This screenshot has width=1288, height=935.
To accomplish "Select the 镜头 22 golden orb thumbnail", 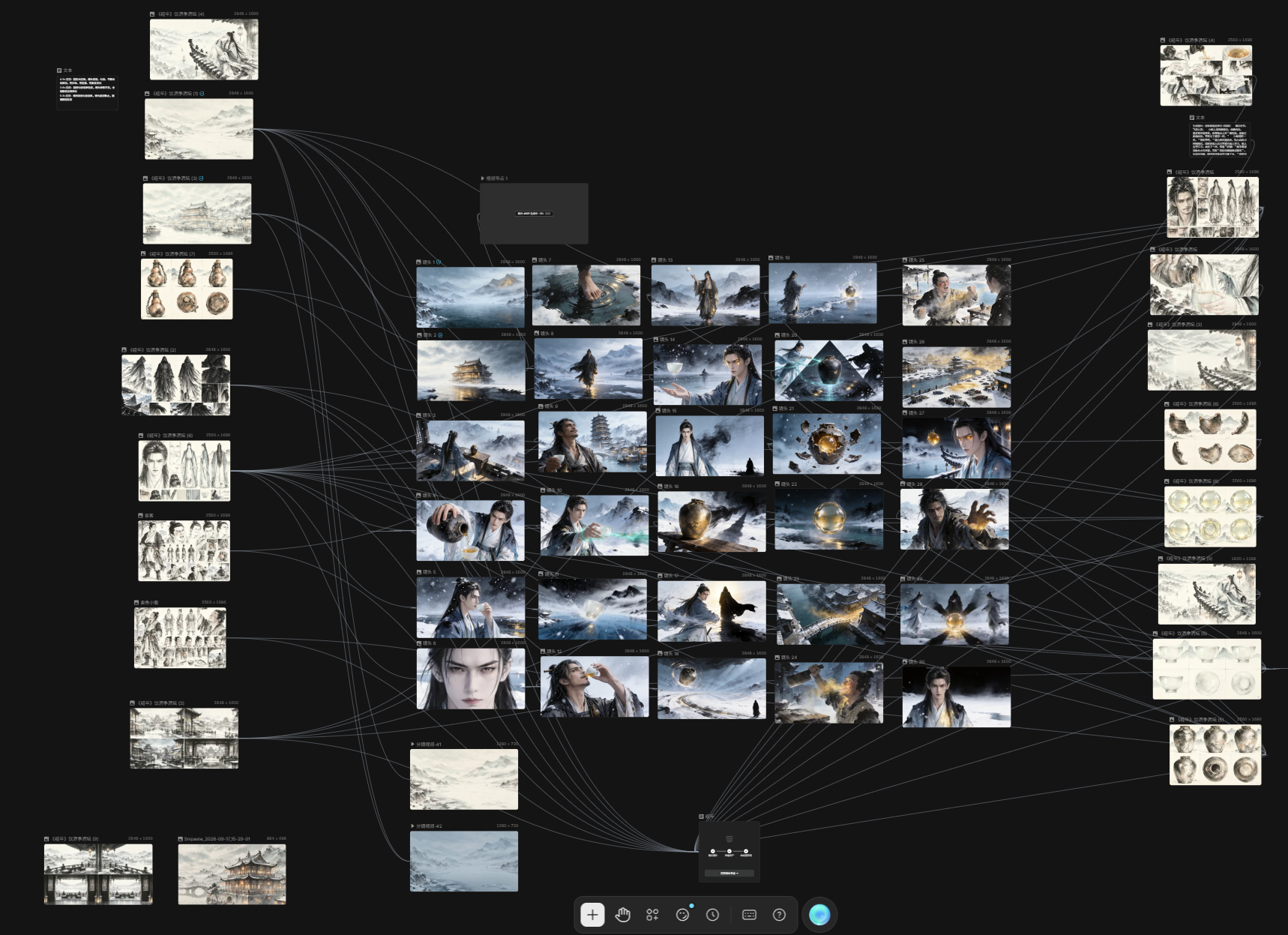I will 829,519.
